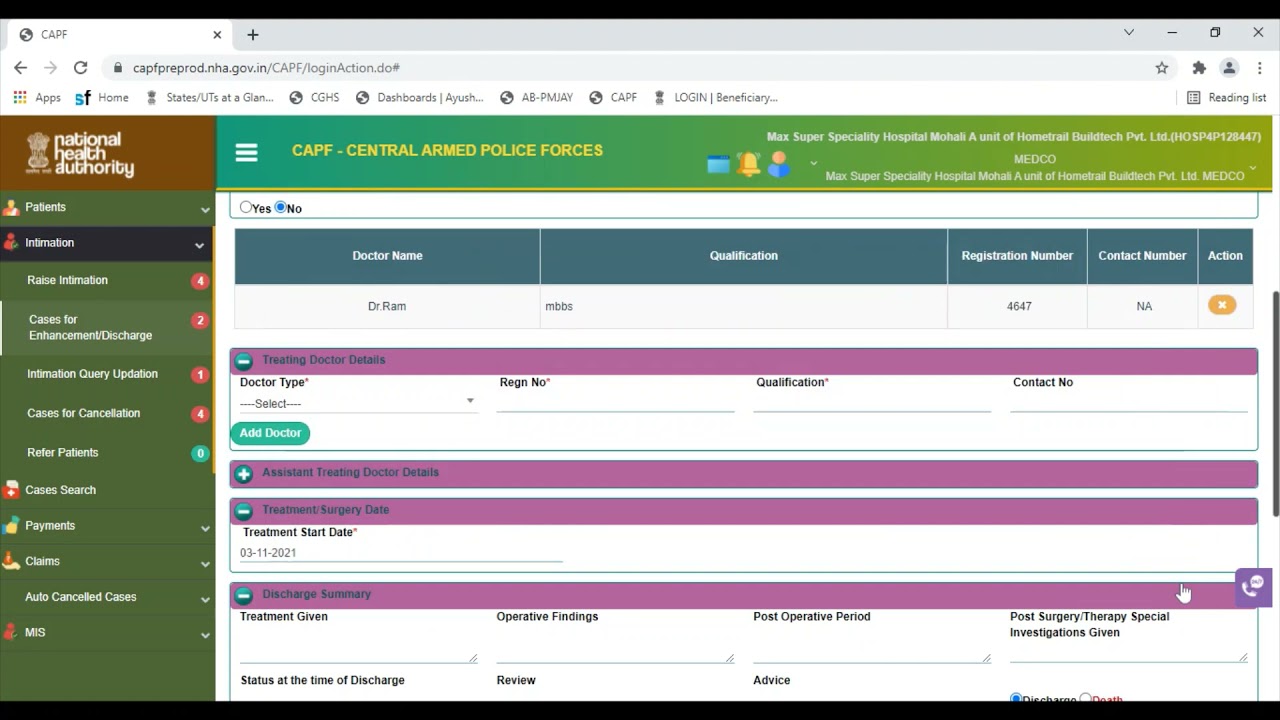Screen dimensions: 1280x720
Task: Click the page vertical scrollbar thumb
Action: click(1274, 404)
